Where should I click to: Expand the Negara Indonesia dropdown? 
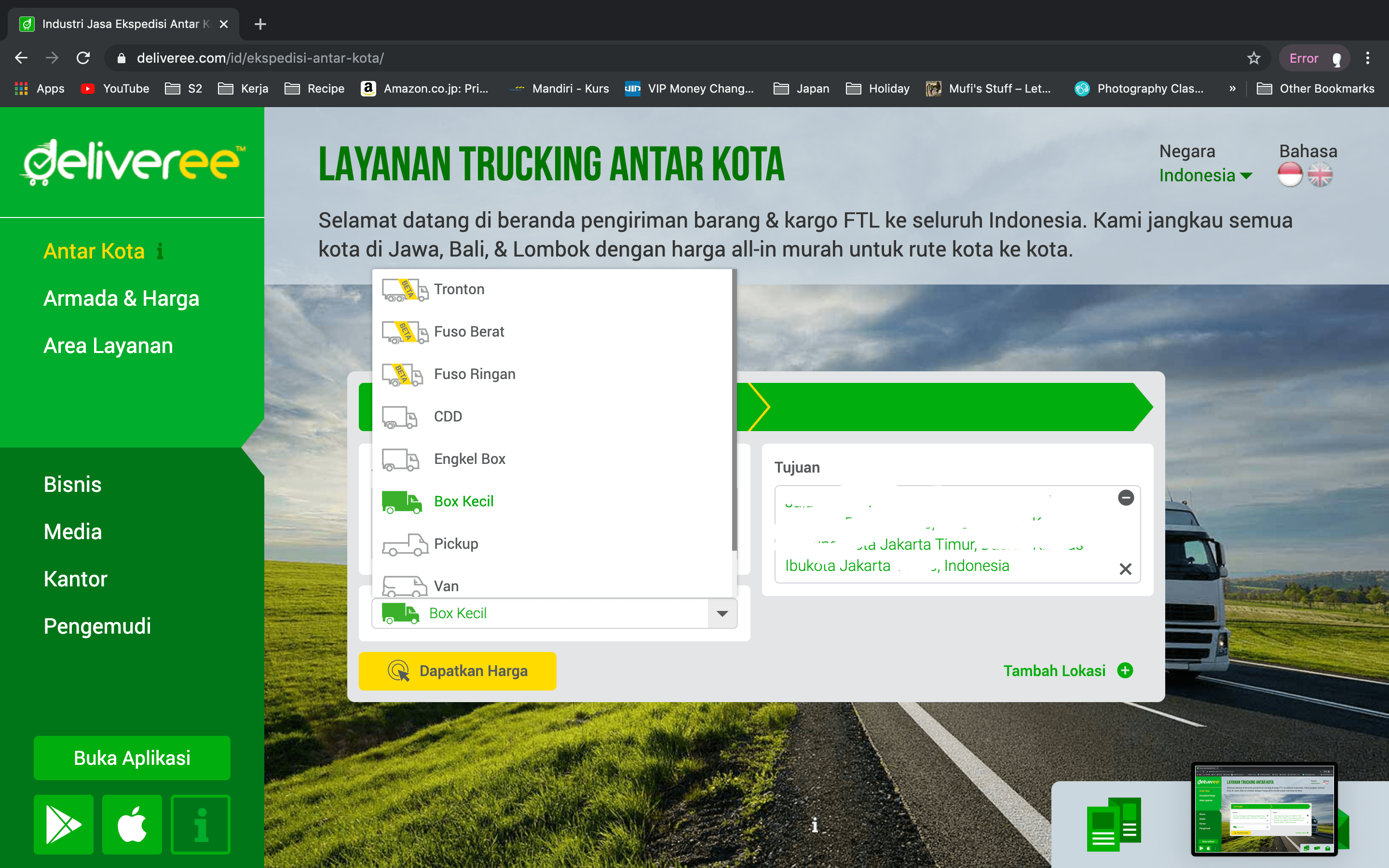click(1205, 175)
